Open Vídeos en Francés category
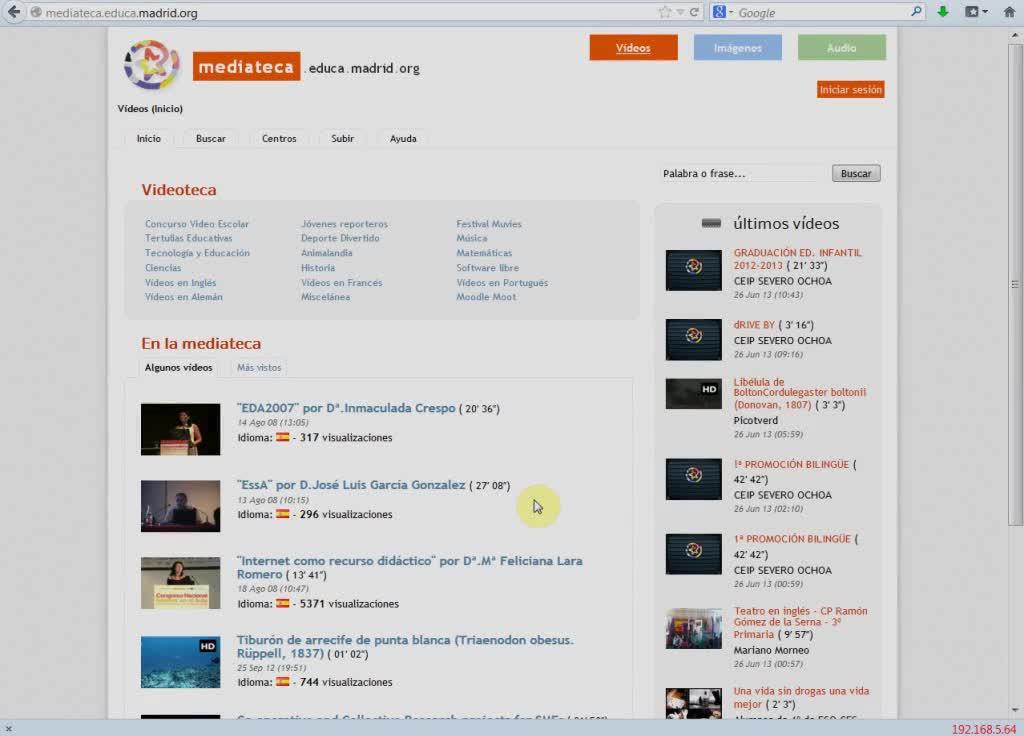This screenshot has width=1024, height=736. [x=341, y=283]
